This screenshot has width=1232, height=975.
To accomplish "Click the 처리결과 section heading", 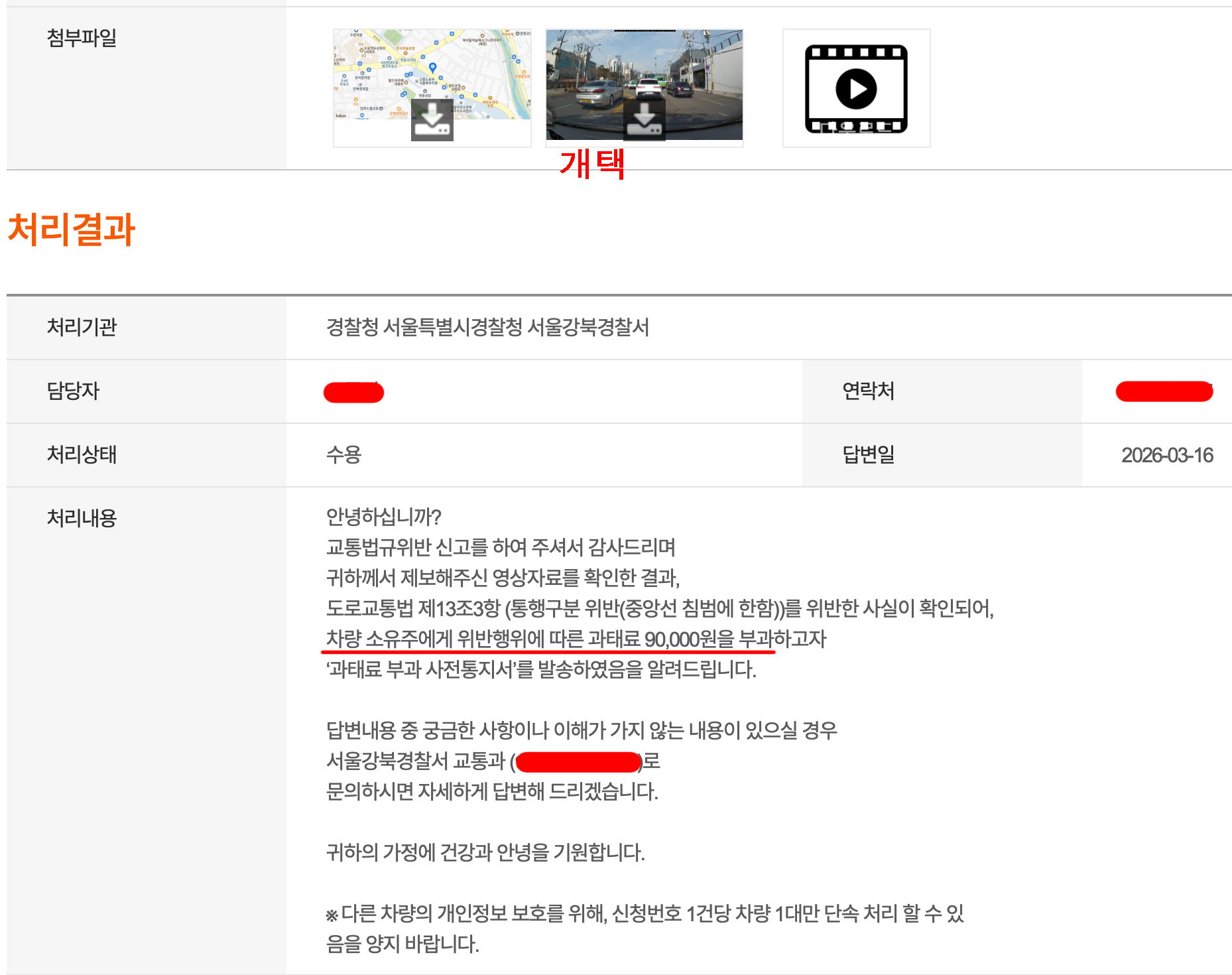I will point(72,229).
